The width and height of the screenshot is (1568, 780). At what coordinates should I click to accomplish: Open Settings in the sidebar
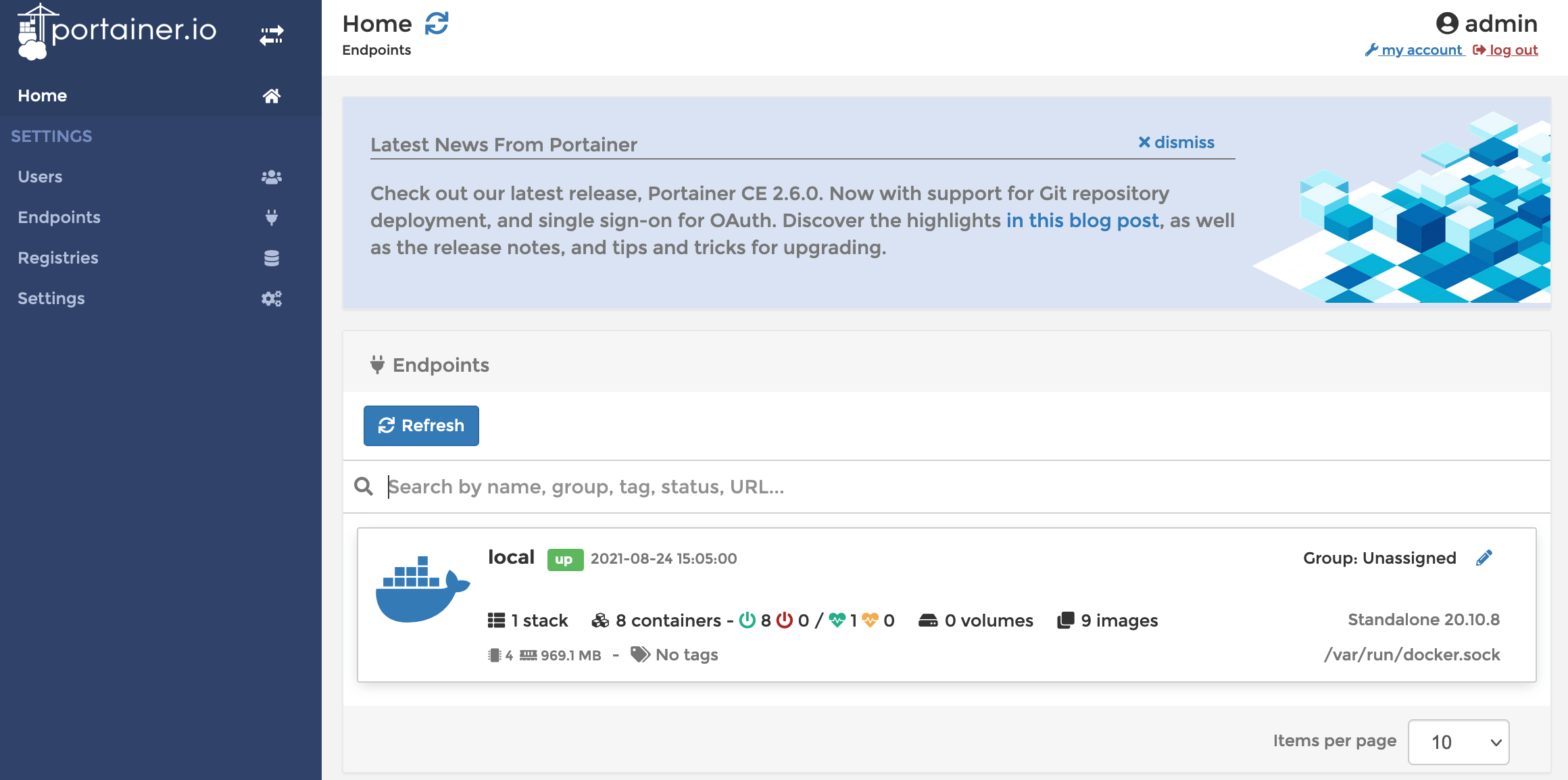[161, 299]
